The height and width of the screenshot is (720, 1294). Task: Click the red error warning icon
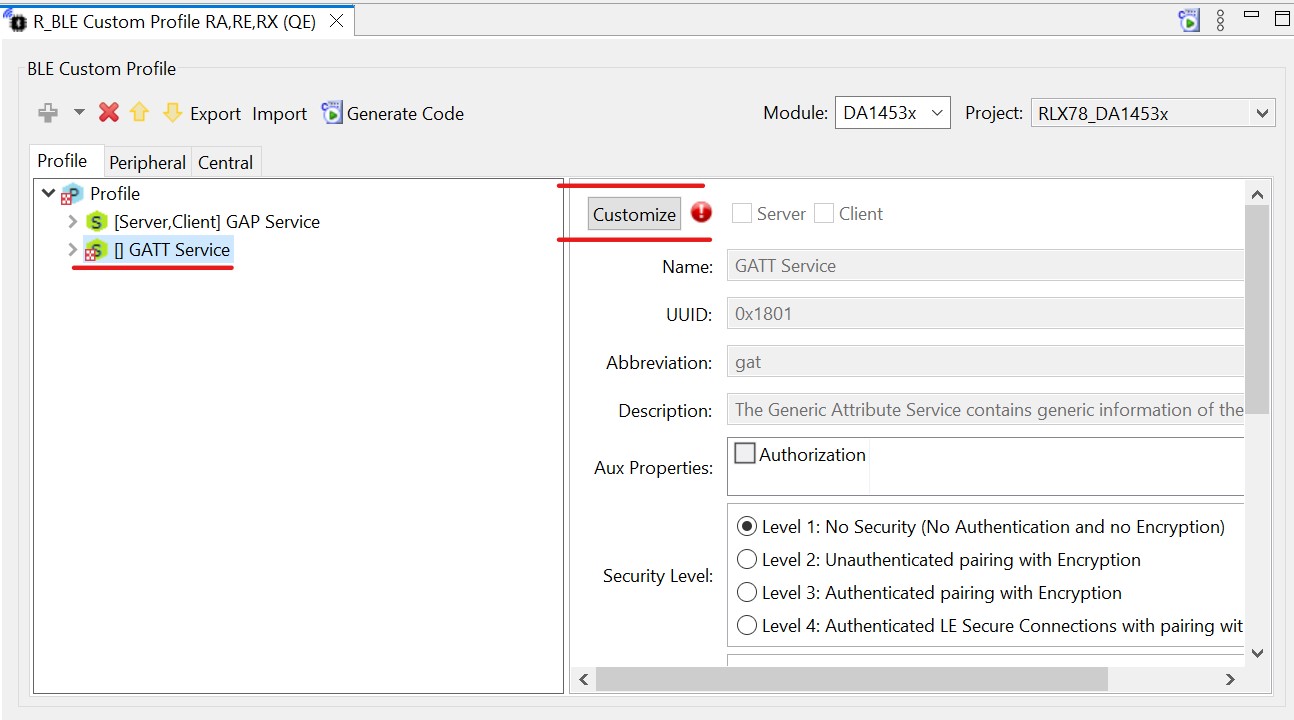tap(701, 212)
